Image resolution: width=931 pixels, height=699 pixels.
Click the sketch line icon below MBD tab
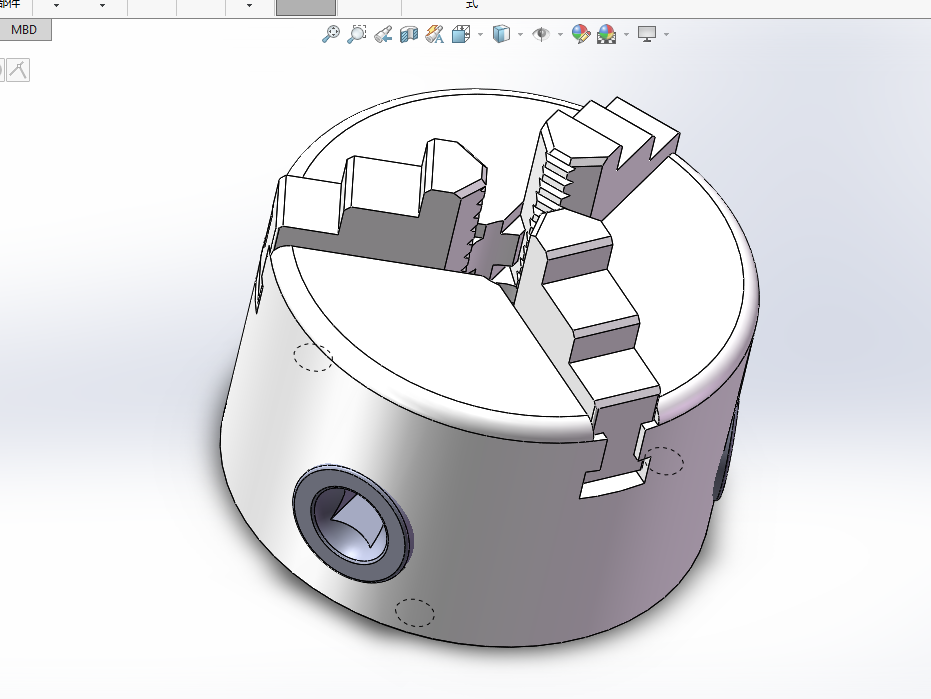pyautogui.click(x=18, y=70)
